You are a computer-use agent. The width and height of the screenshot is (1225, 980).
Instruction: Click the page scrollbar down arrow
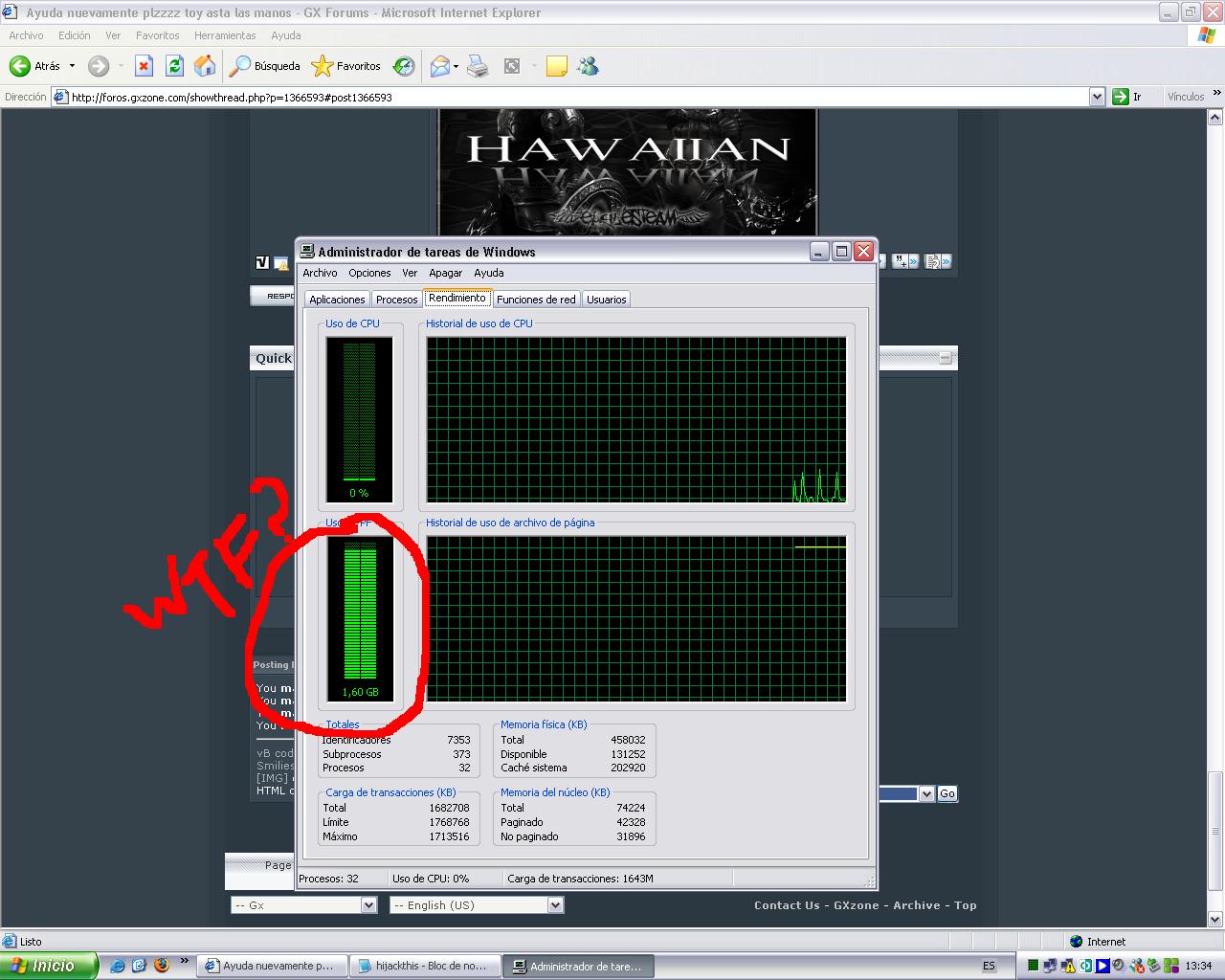point(1215,920)
